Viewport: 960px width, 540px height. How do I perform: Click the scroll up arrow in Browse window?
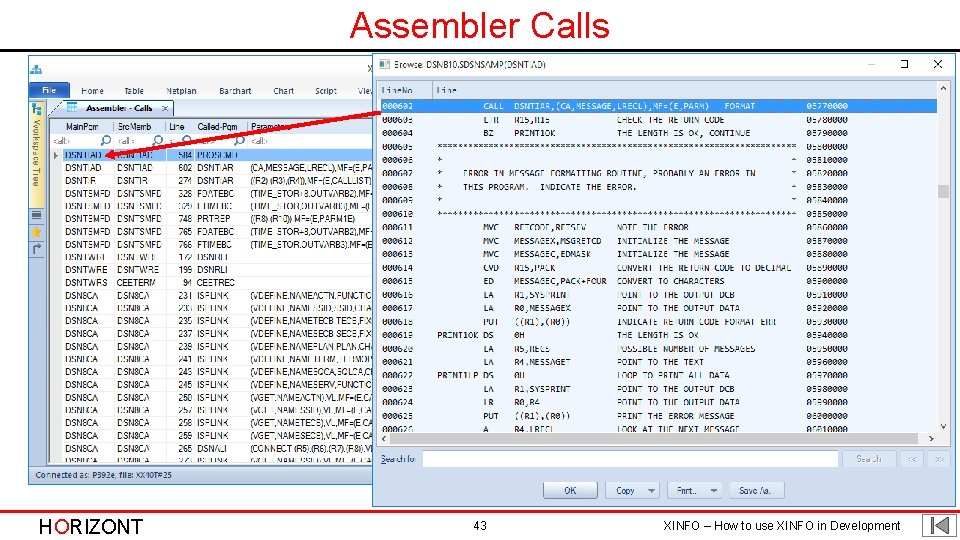pyautogui.click(x=943, y=89)
